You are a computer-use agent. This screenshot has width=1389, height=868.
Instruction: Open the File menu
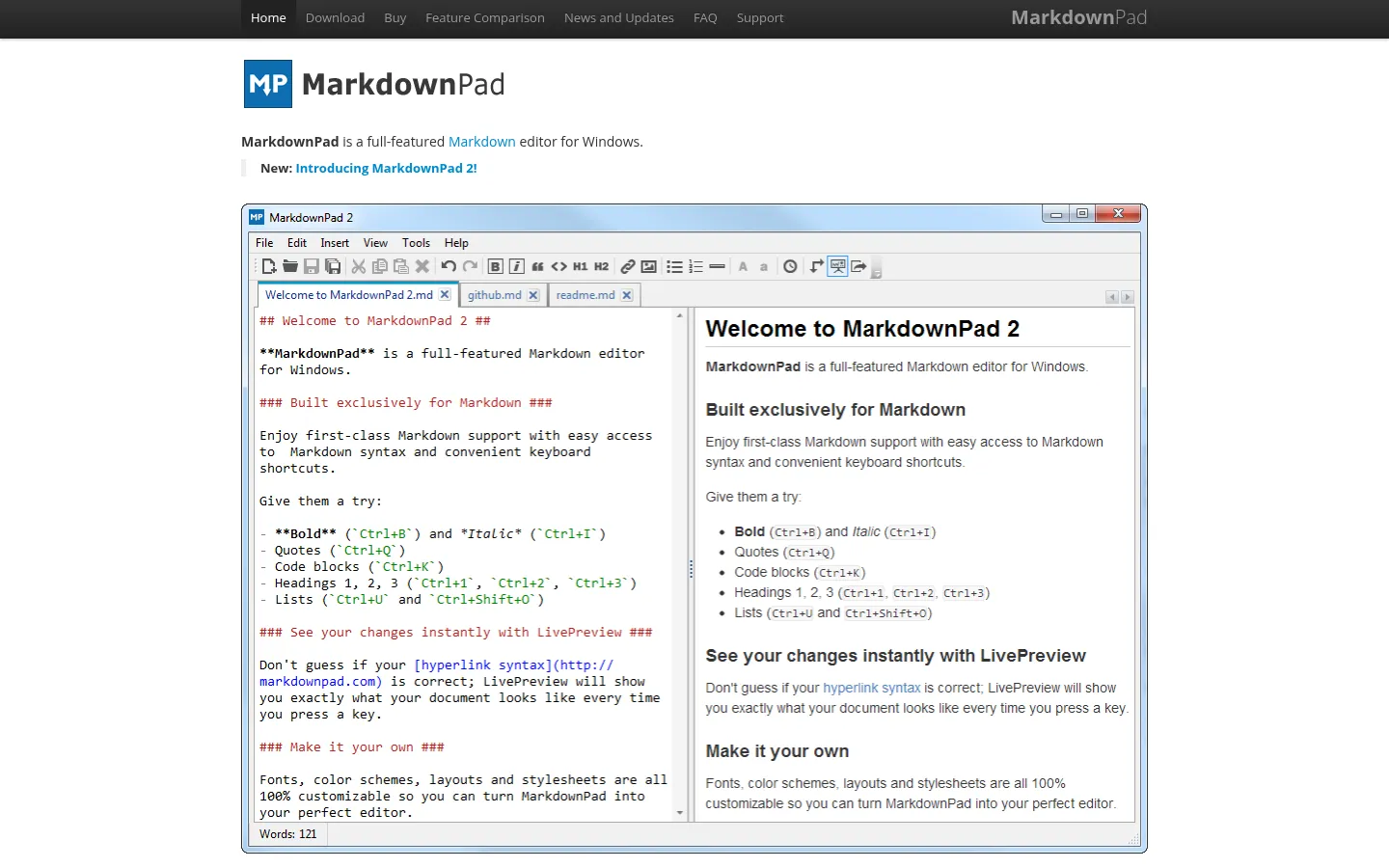pos(264,243)
